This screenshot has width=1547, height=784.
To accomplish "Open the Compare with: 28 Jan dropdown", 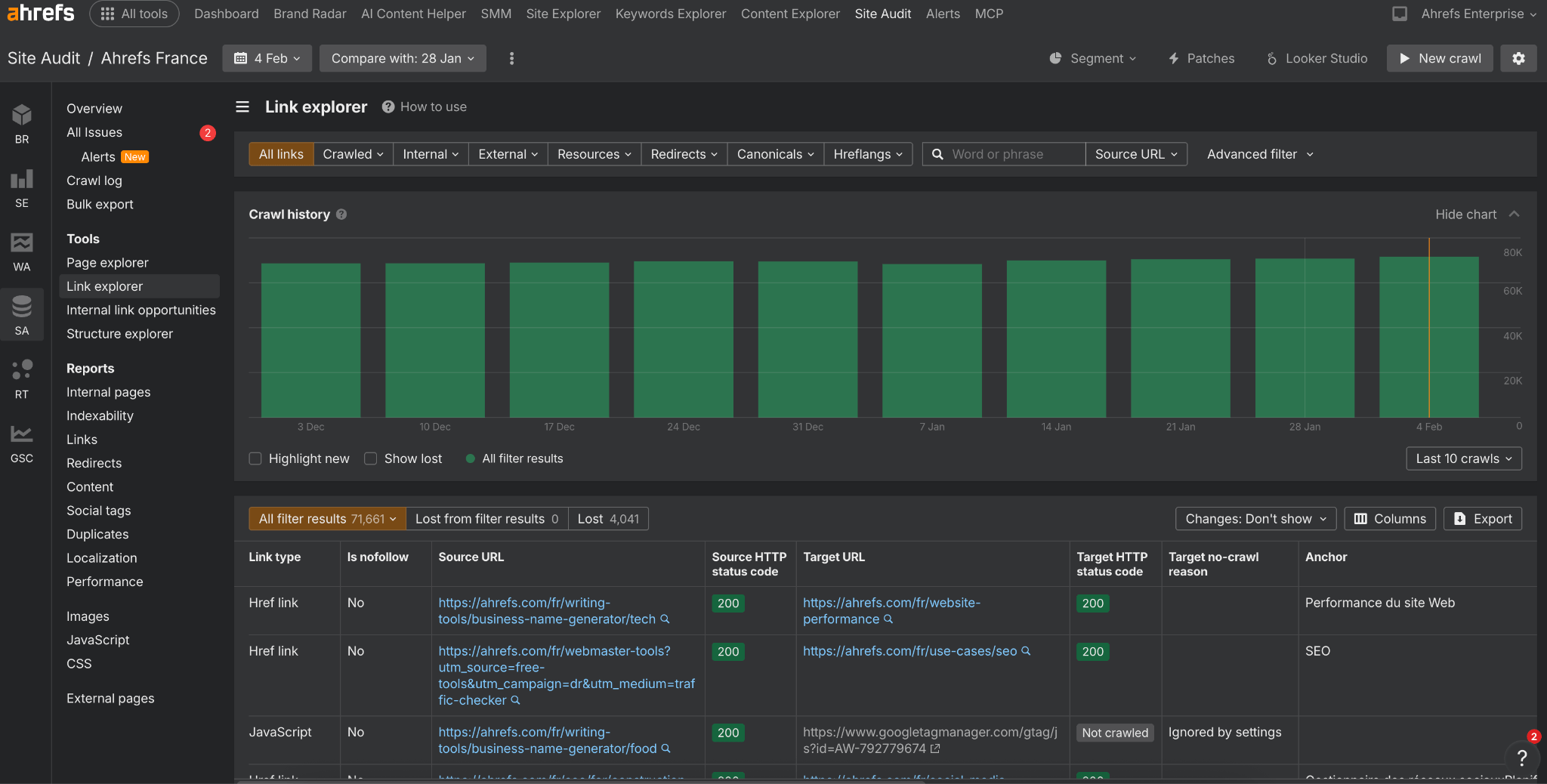I will [403, 58].
